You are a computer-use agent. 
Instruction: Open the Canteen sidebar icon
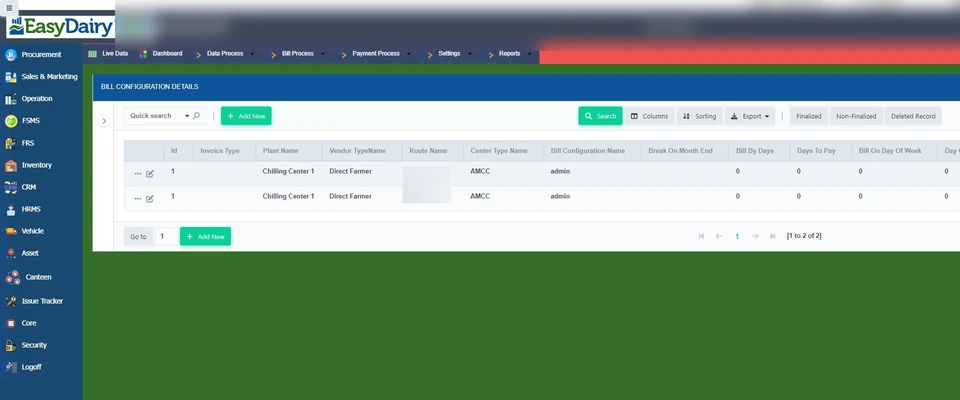13,277
